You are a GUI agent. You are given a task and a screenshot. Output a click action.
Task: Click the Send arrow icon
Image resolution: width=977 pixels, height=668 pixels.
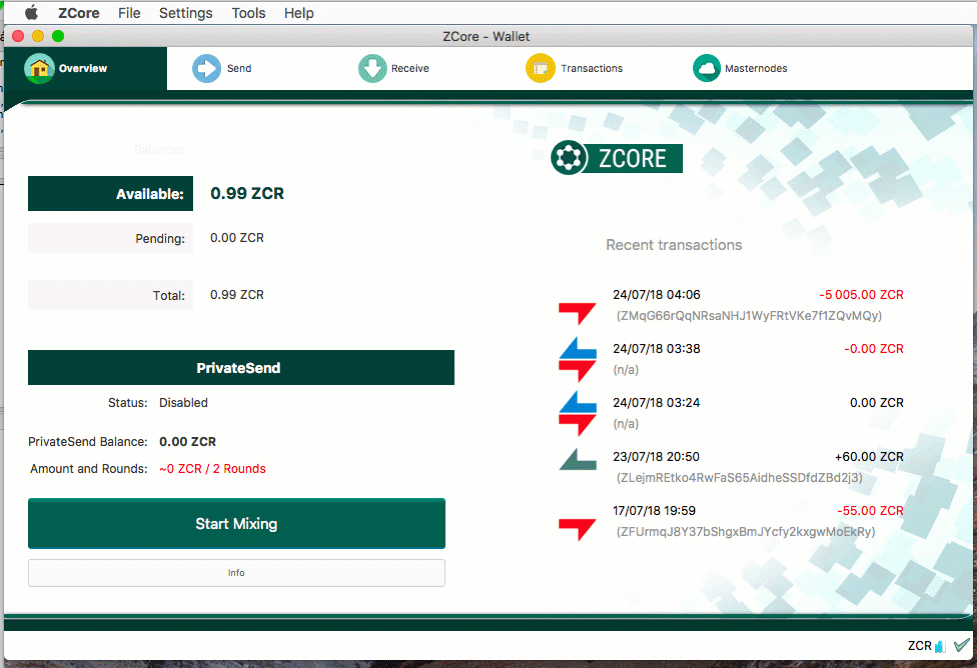(206, 68)
